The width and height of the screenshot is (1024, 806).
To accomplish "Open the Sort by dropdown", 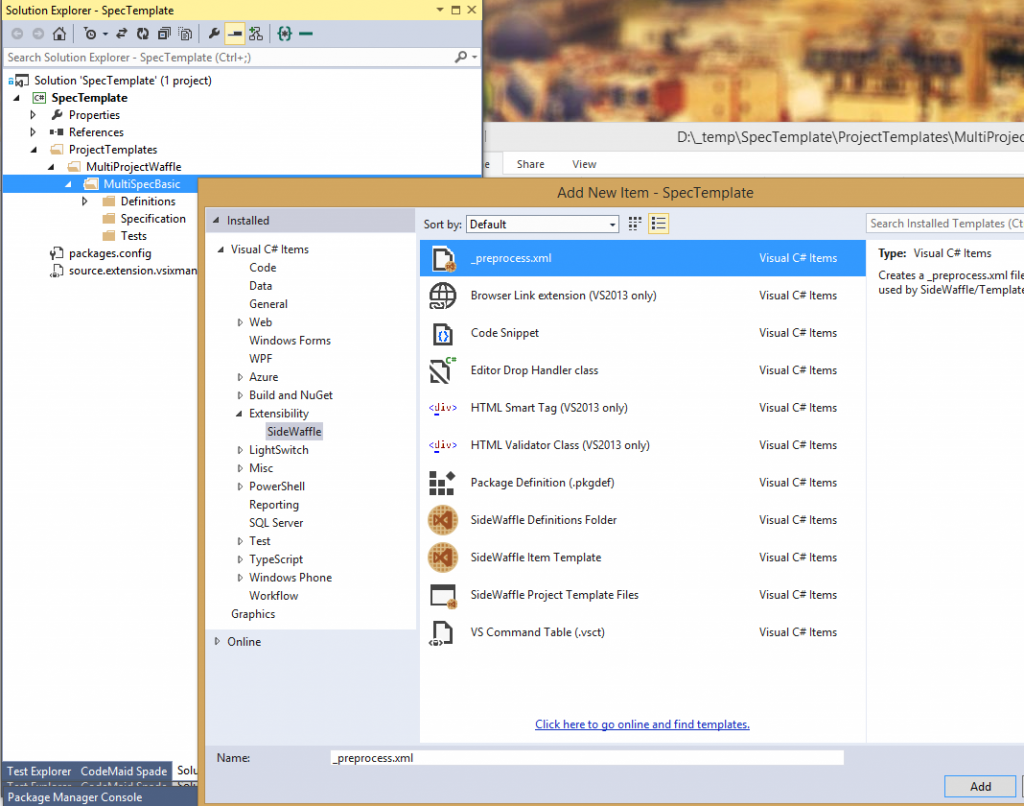I will pos(542,224).
